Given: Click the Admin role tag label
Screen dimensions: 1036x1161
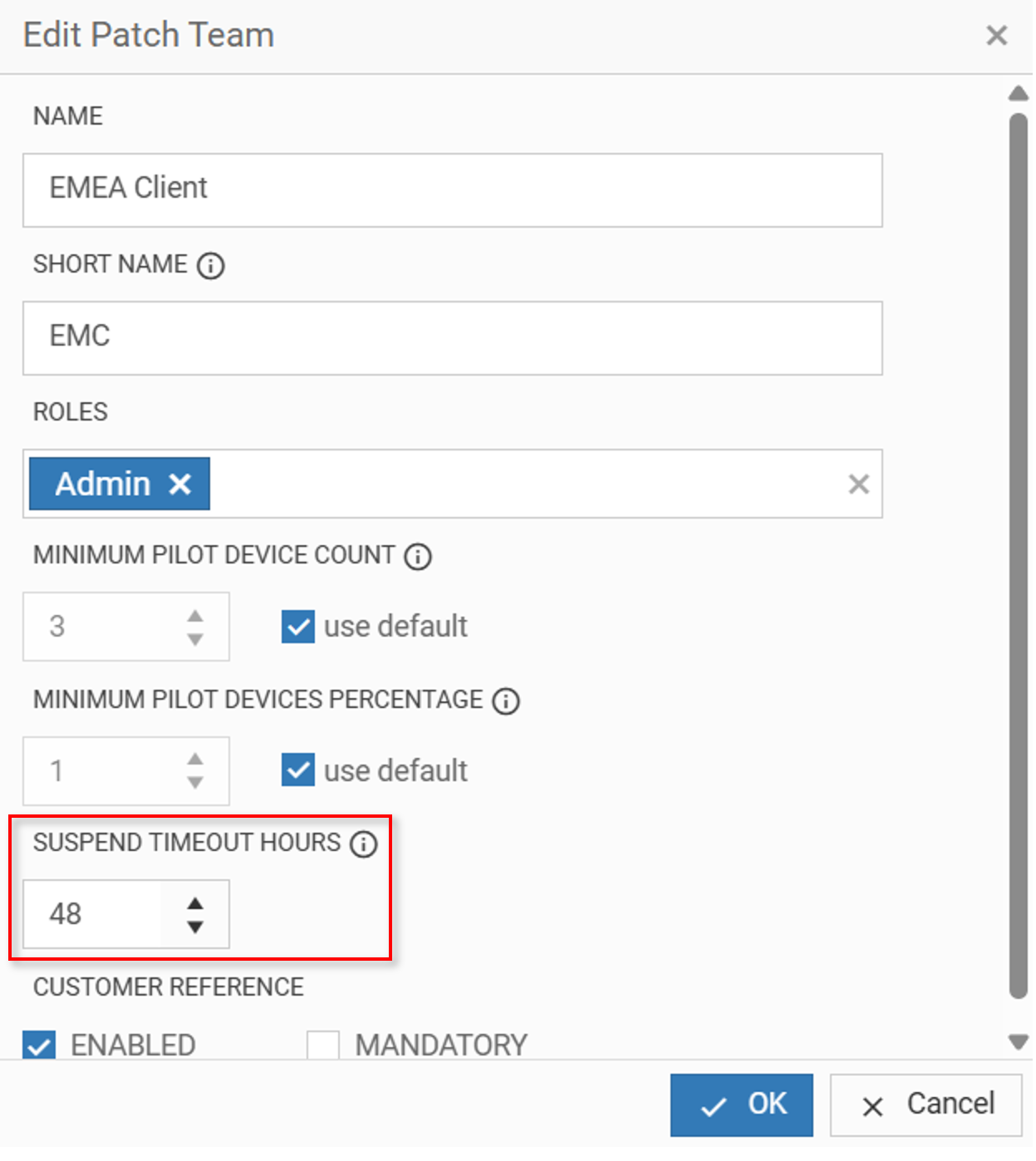Looking at the screenshot, I should coord(103,484).
